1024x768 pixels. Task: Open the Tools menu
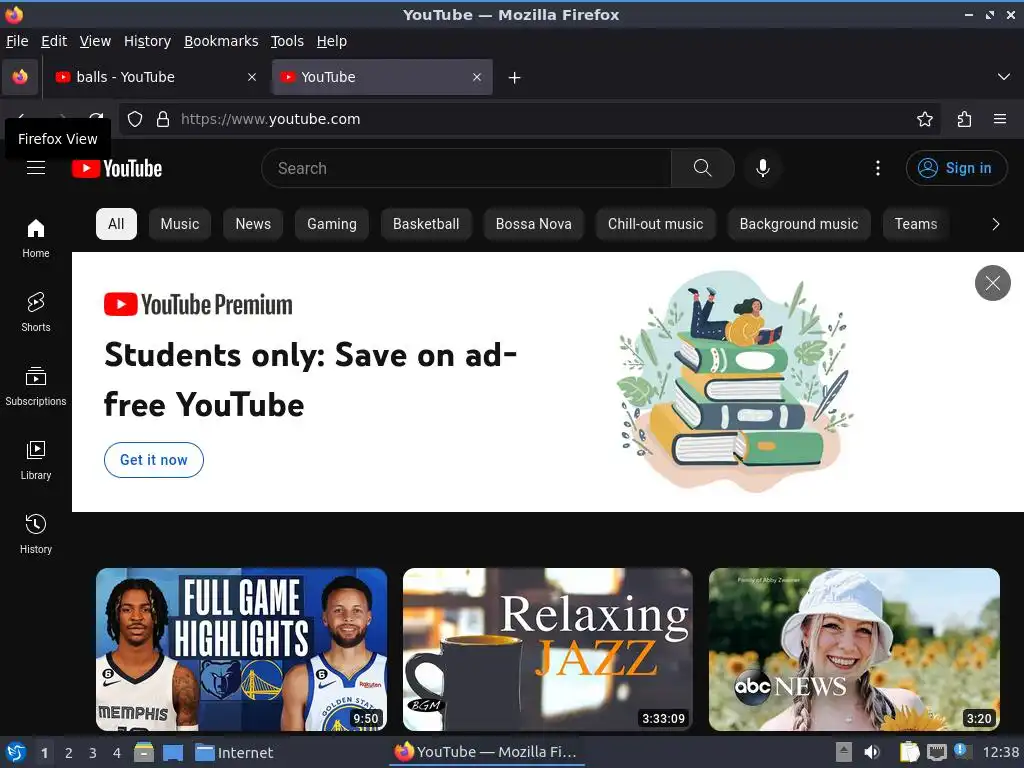[x=287, y=41]
